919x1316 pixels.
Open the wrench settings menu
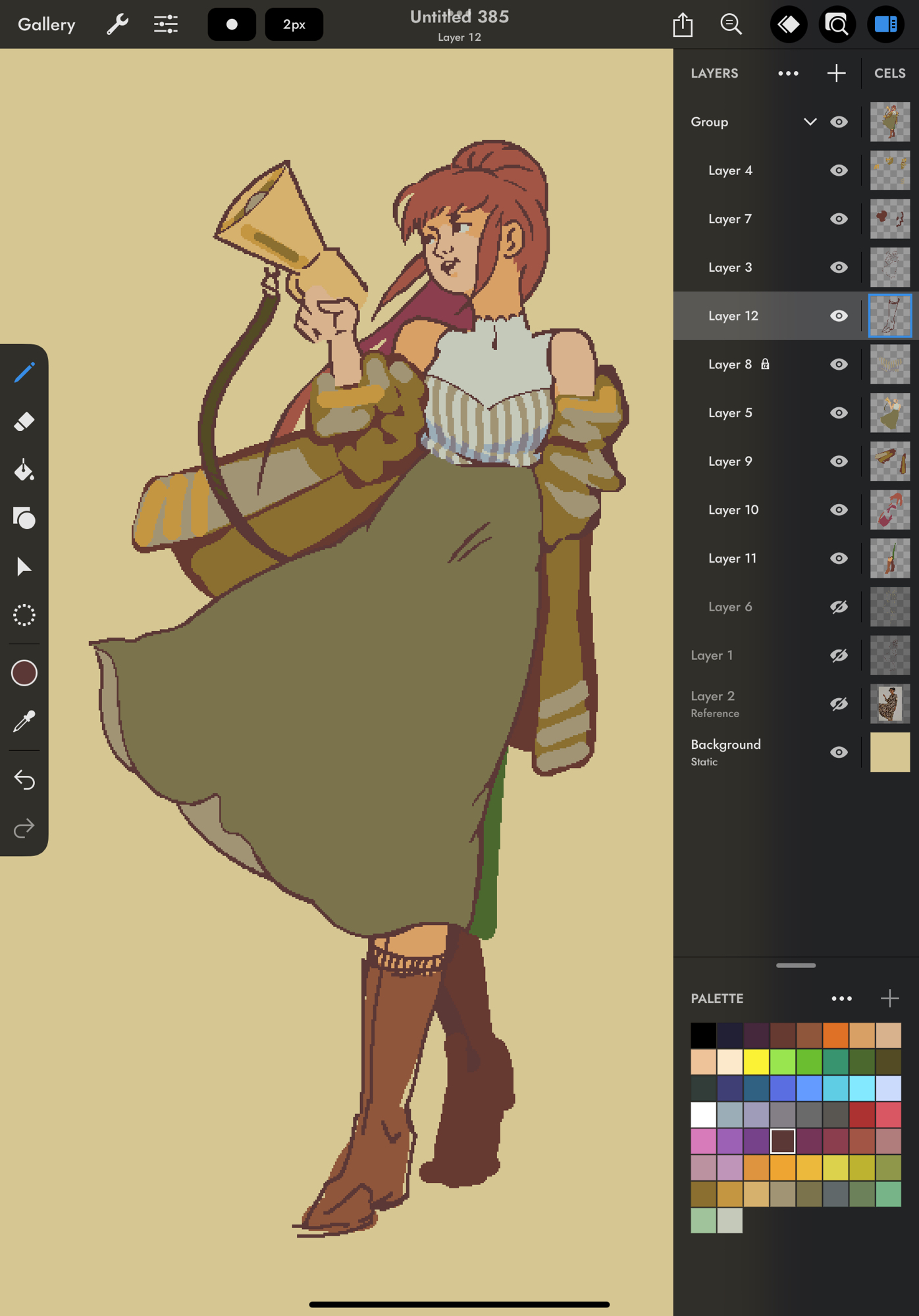pos(117,25)
